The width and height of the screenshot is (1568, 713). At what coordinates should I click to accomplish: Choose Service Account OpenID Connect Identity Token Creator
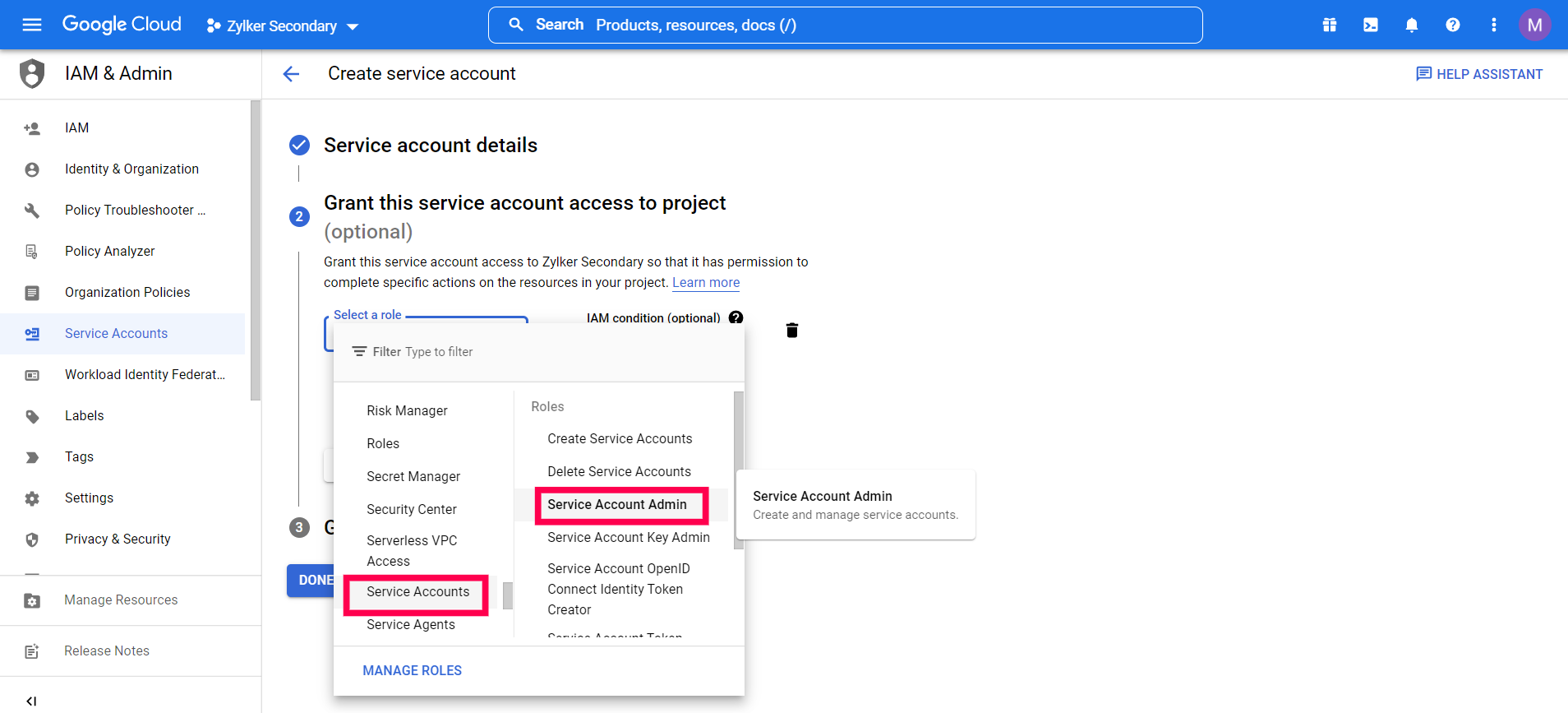pyautogui.click(x=619, y=589)
